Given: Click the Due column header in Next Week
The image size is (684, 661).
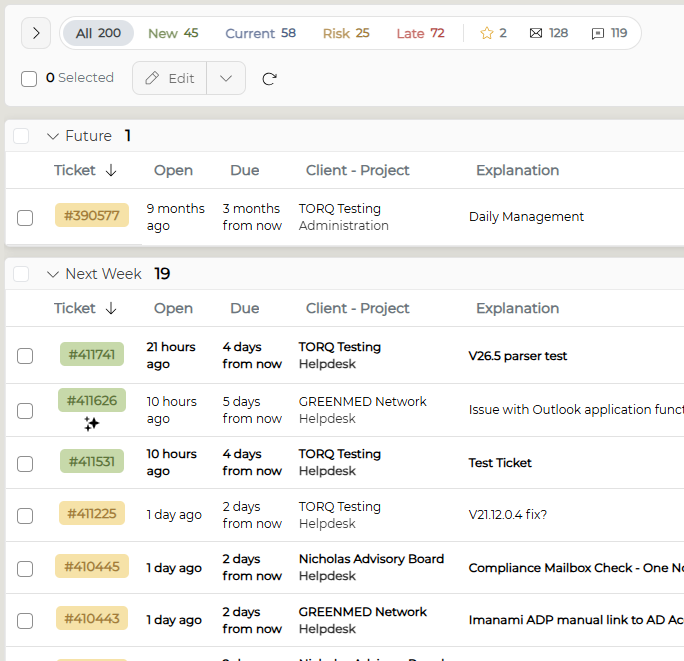Looking at the screenshot, I should tap(245, 308).
